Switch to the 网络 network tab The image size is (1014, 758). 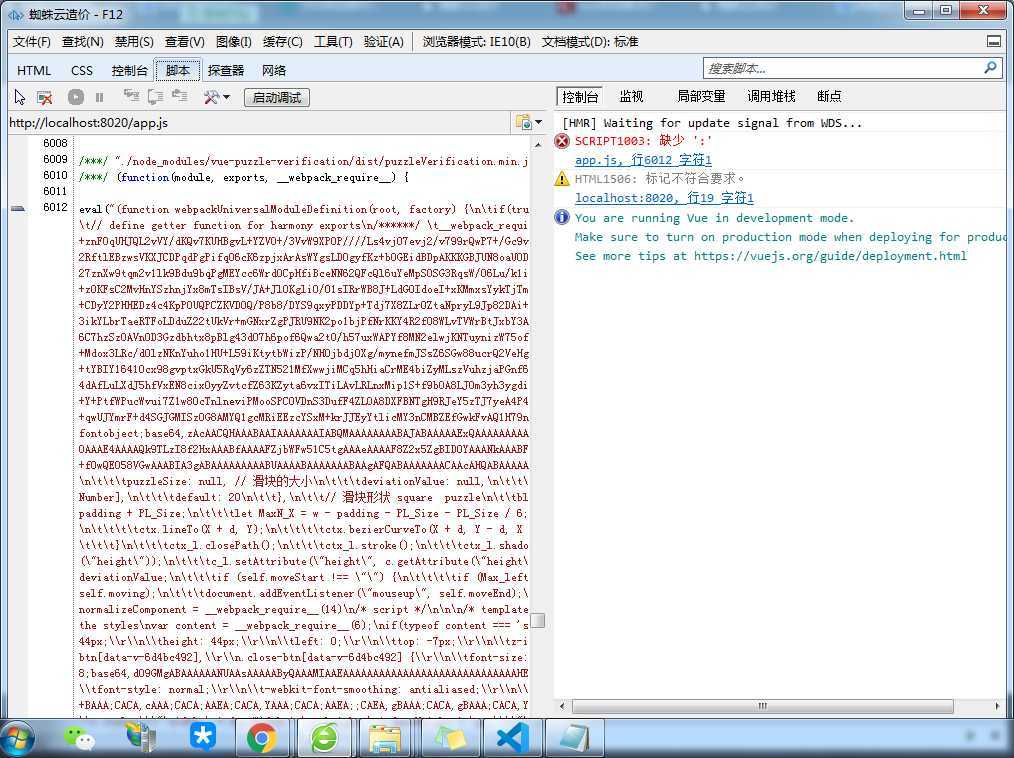coord(274,70)
